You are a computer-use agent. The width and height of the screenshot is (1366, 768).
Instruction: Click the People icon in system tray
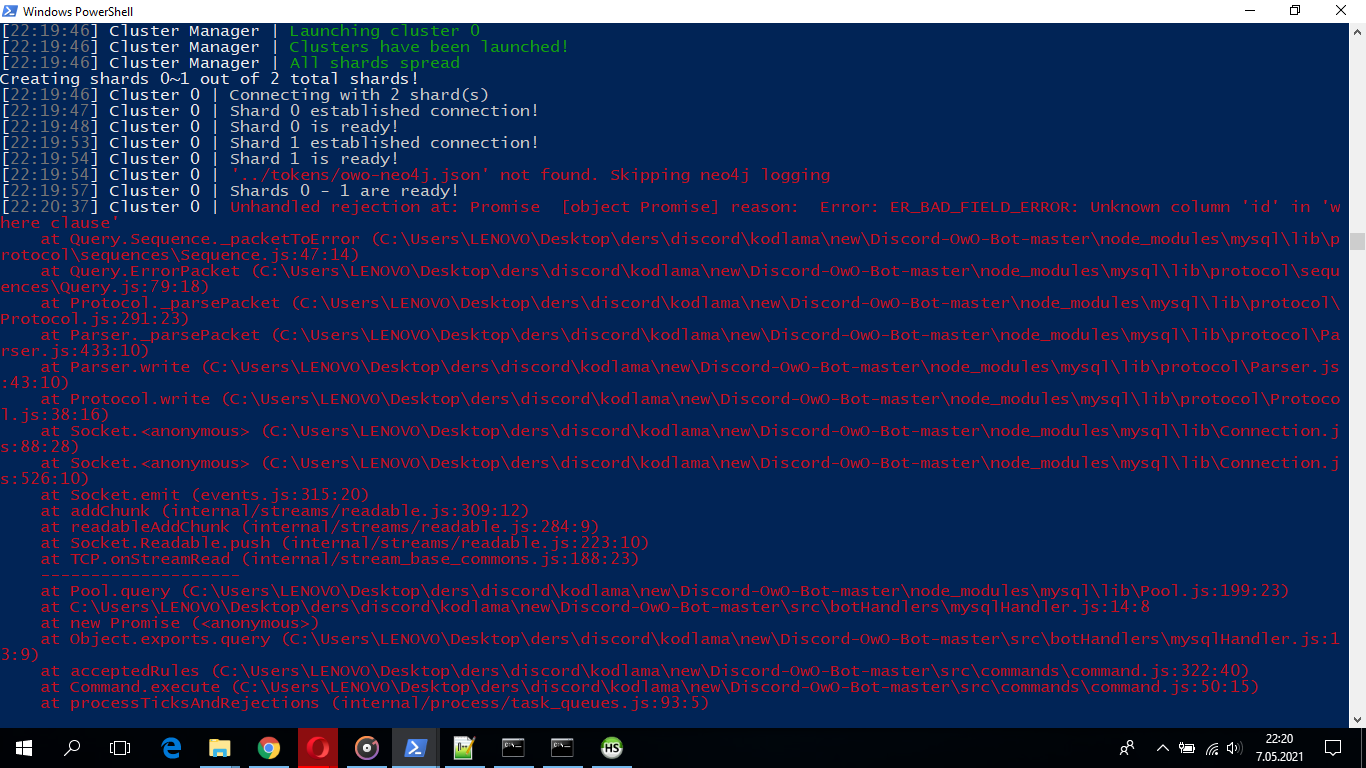pos(1127,747)
